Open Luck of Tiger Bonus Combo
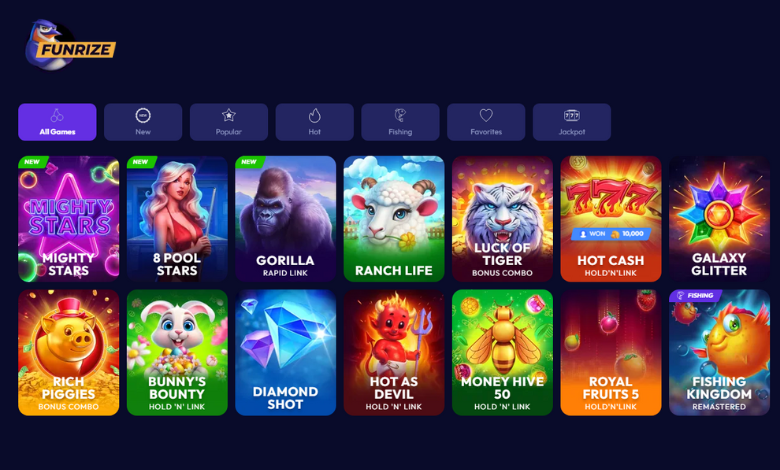780x470 pixels. click(x=502, y=219)
